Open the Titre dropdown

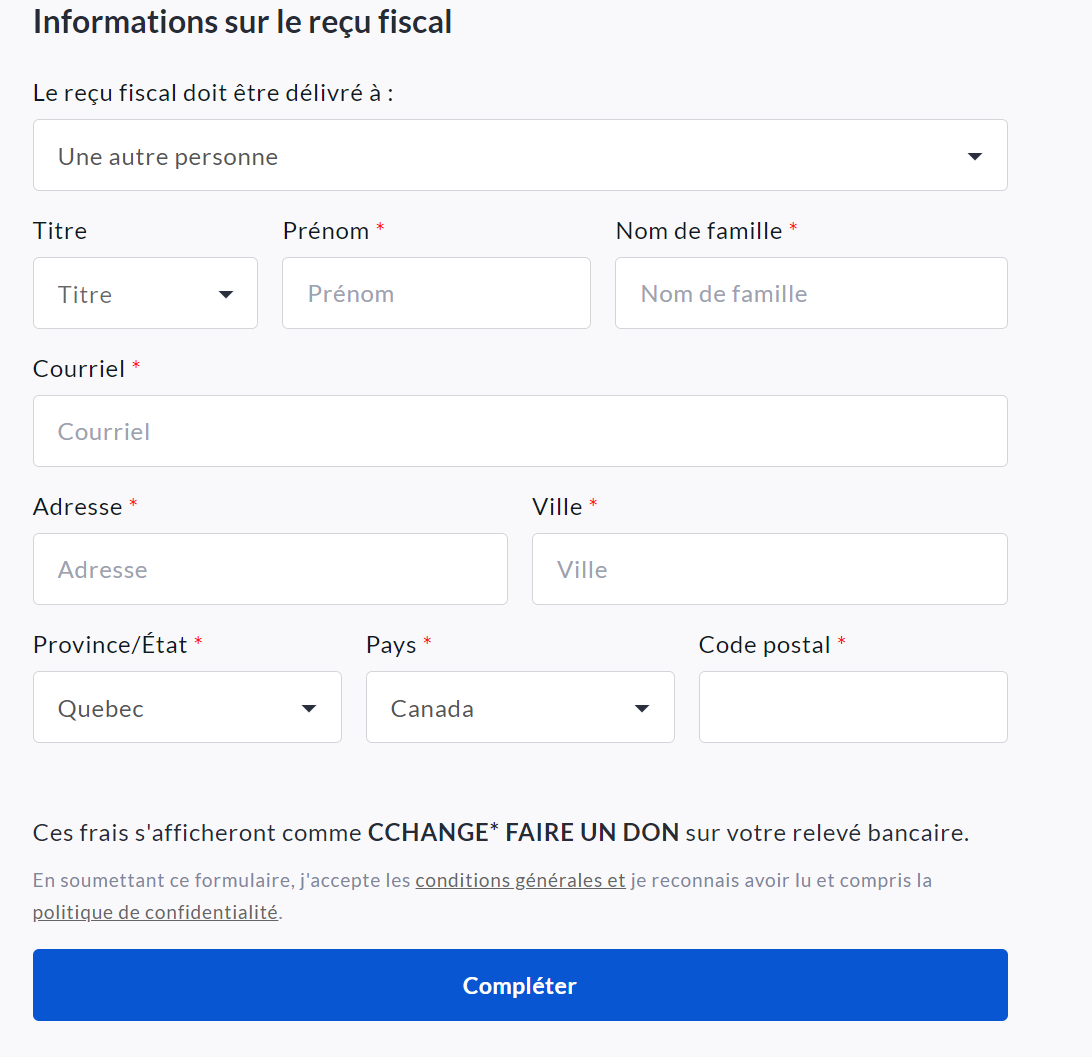145,294
